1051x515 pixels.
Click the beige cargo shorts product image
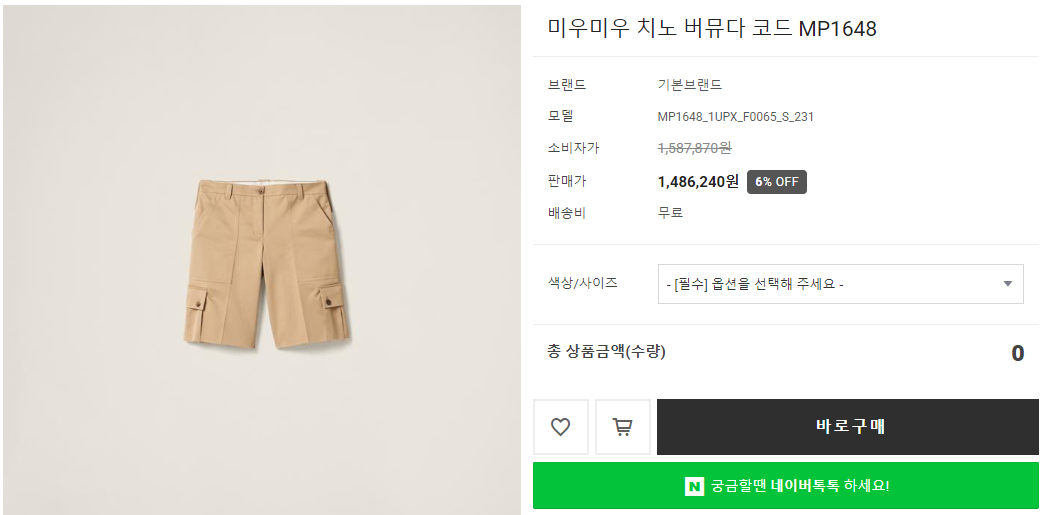click(268, 264)
